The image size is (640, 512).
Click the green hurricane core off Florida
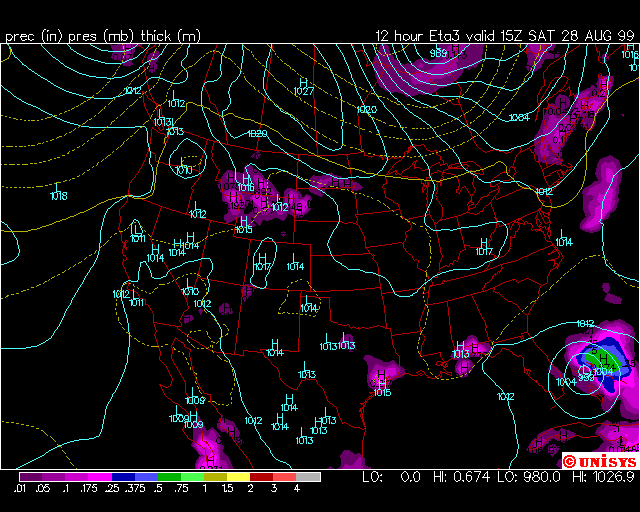[x=592, y=358]
